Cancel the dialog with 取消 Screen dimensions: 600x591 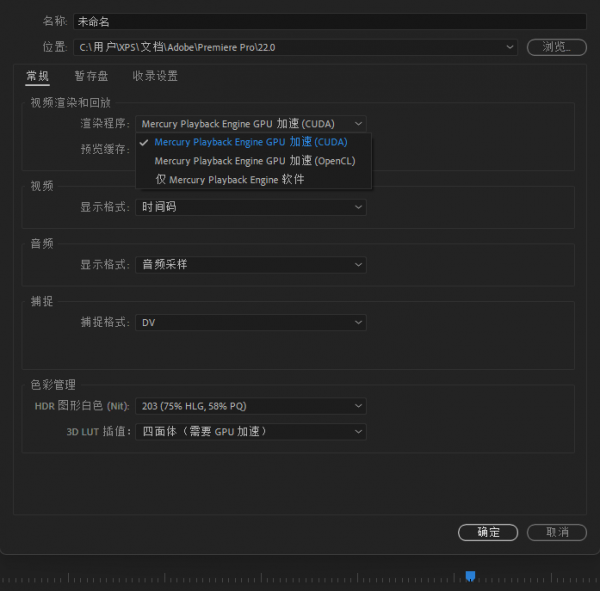(x=556, y=532)
